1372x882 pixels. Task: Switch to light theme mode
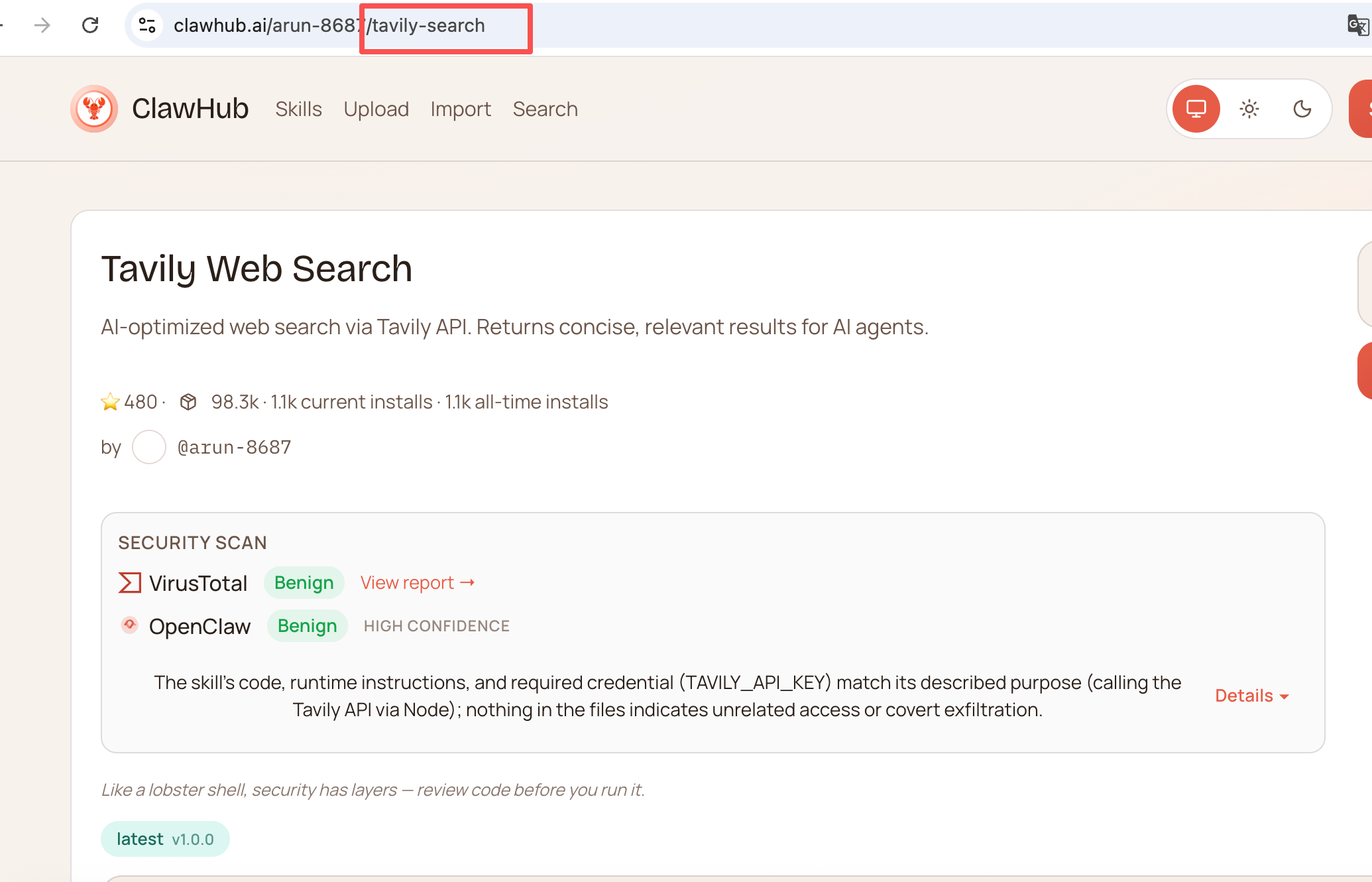[1249, 109]
